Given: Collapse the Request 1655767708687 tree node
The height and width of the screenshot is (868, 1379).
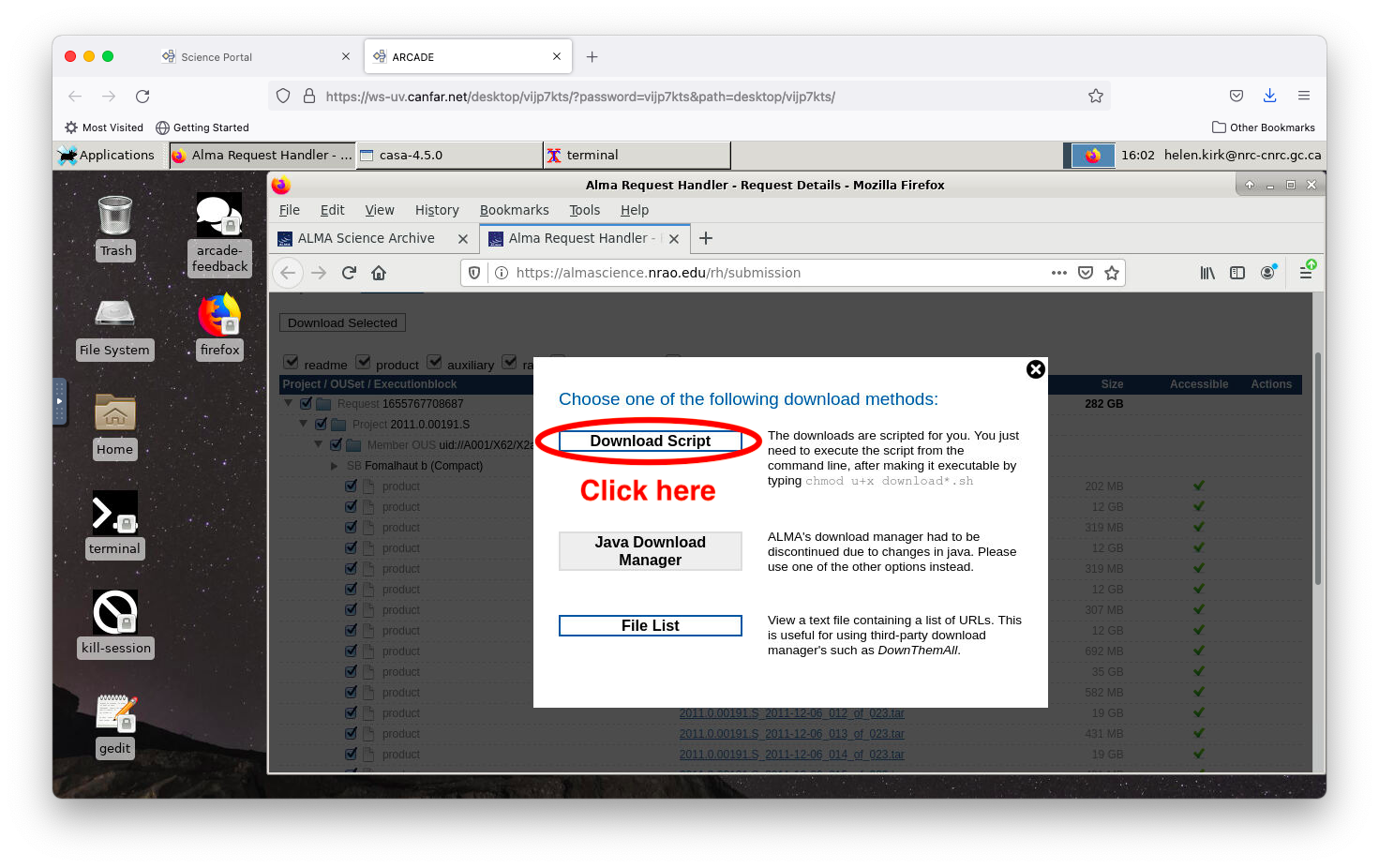Looking at the screenshot, I should (x=289, y=403).
